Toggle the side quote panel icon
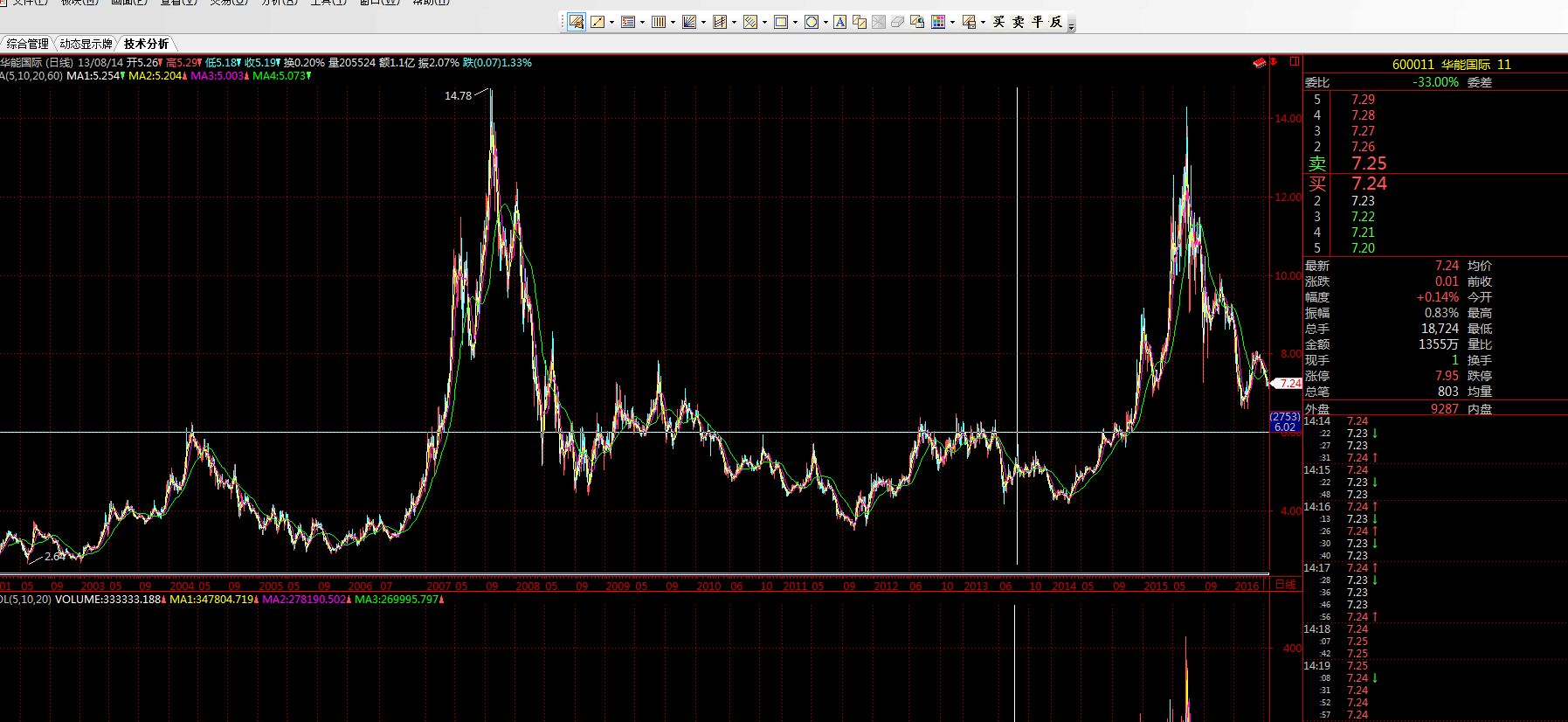 1295,62
